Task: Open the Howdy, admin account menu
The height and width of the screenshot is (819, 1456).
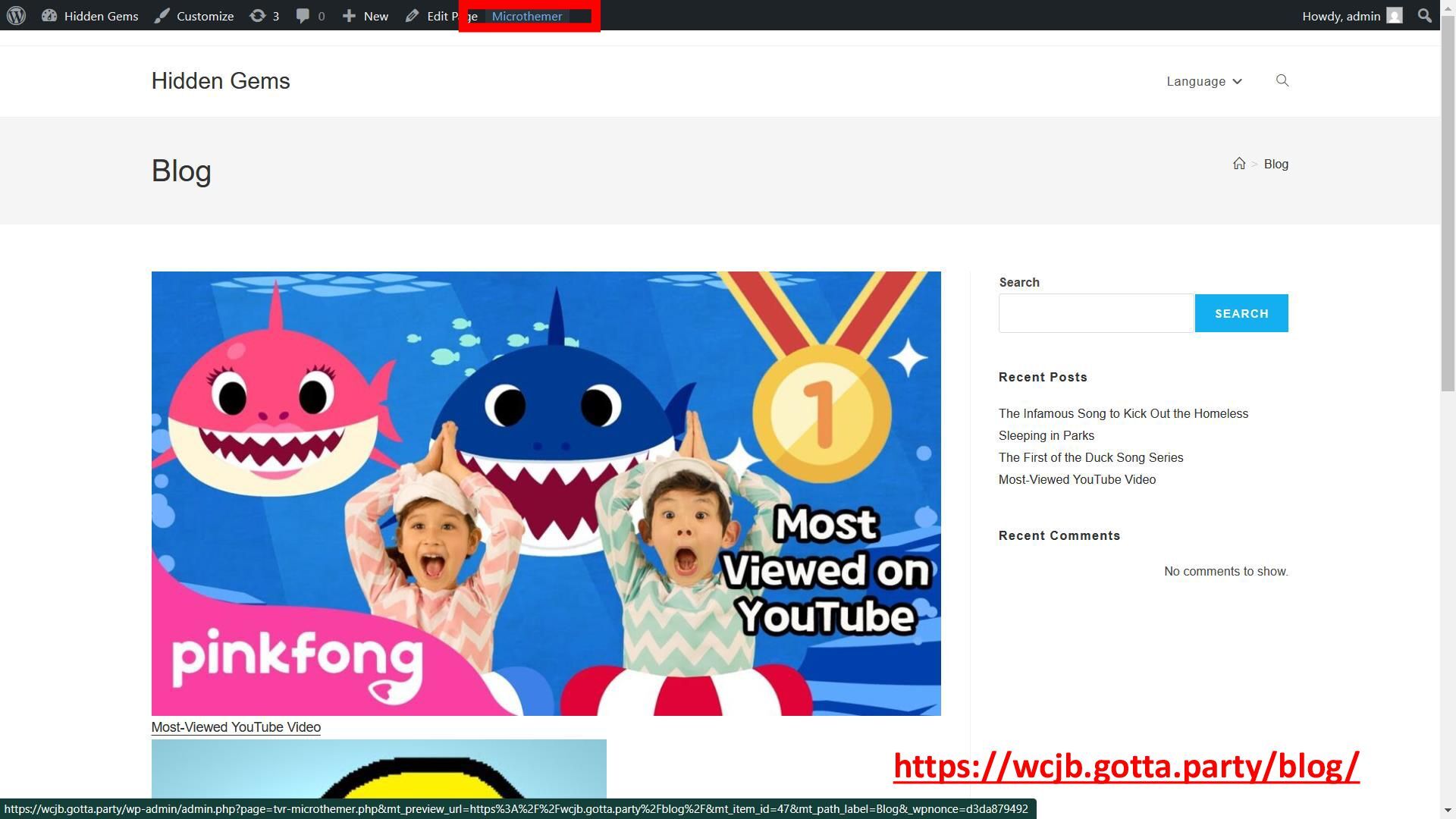Action: click(1352, 16)
